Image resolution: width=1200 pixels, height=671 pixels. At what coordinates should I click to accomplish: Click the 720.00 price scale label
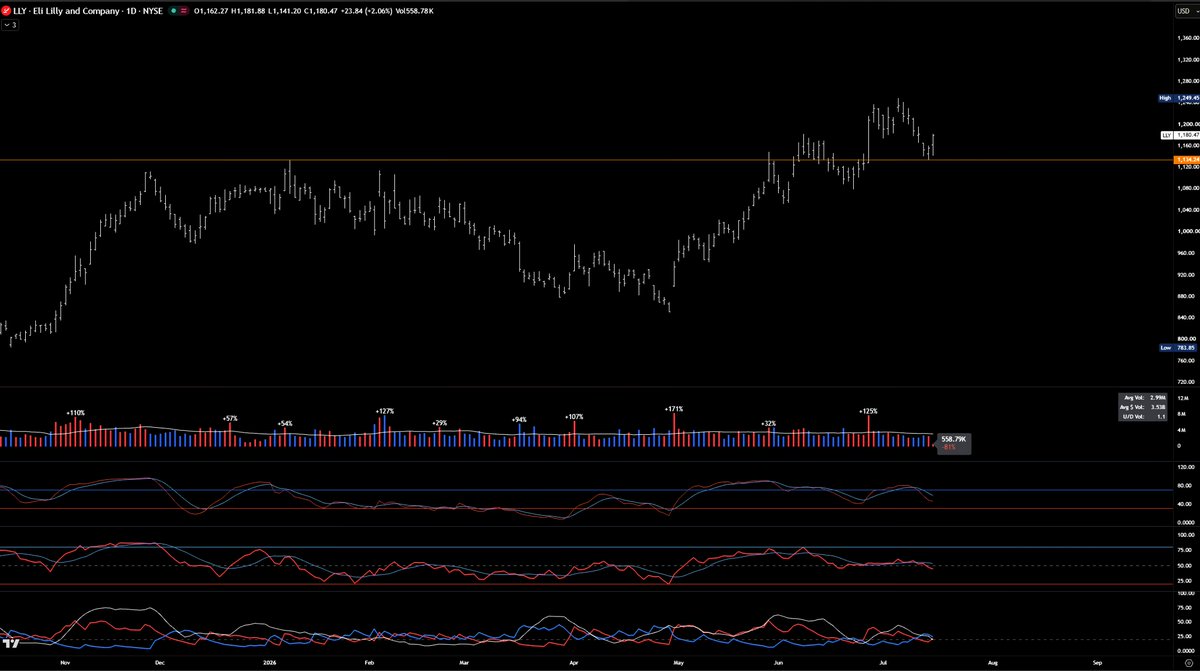[1187, 382]
